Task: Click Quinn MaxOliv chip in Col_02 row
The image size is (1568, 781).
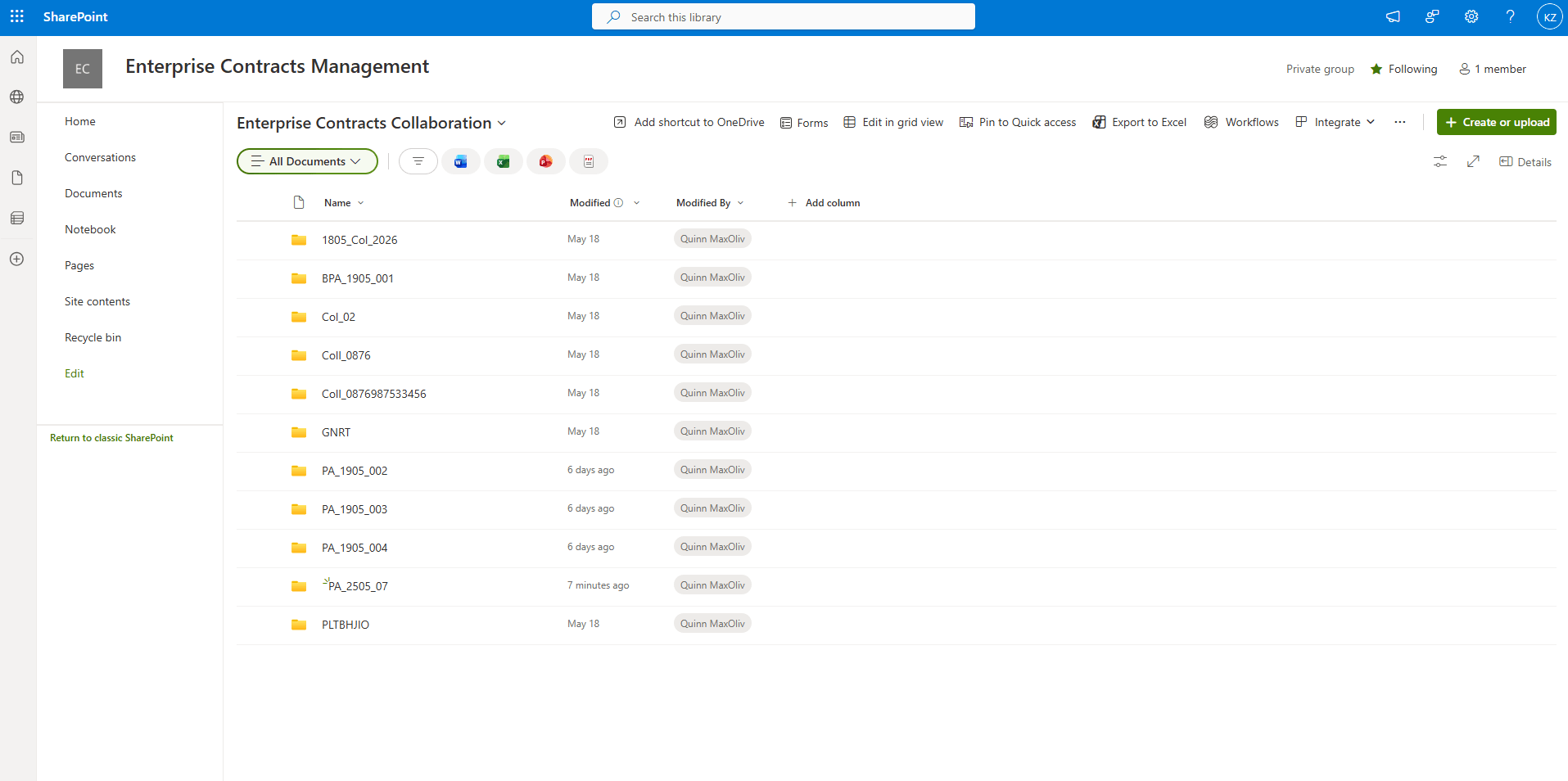Action: (x=712, y=316)
